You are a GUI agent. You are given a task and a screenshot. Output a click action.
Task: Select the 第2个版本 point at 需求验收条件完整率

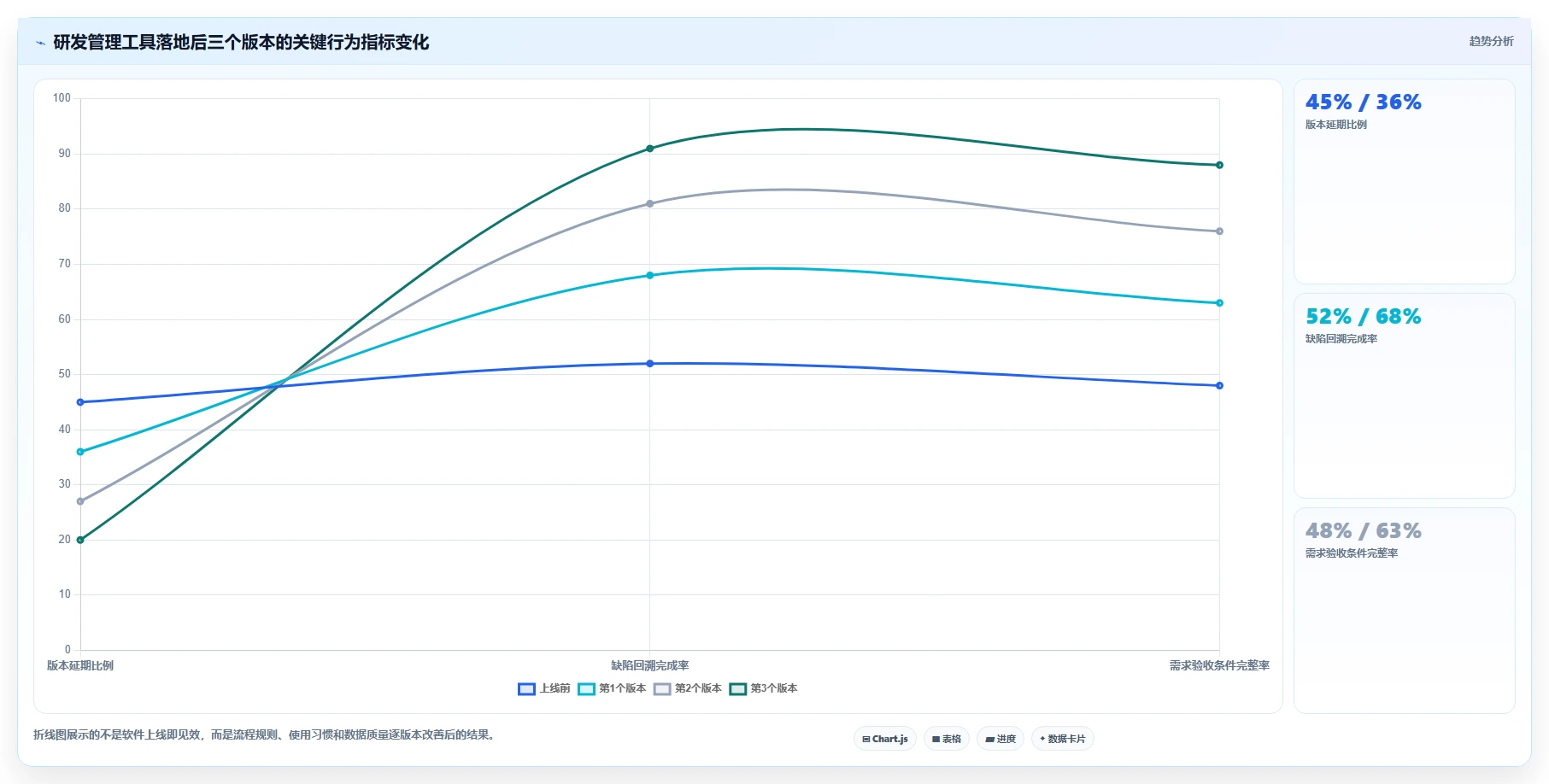point(1219,231)
